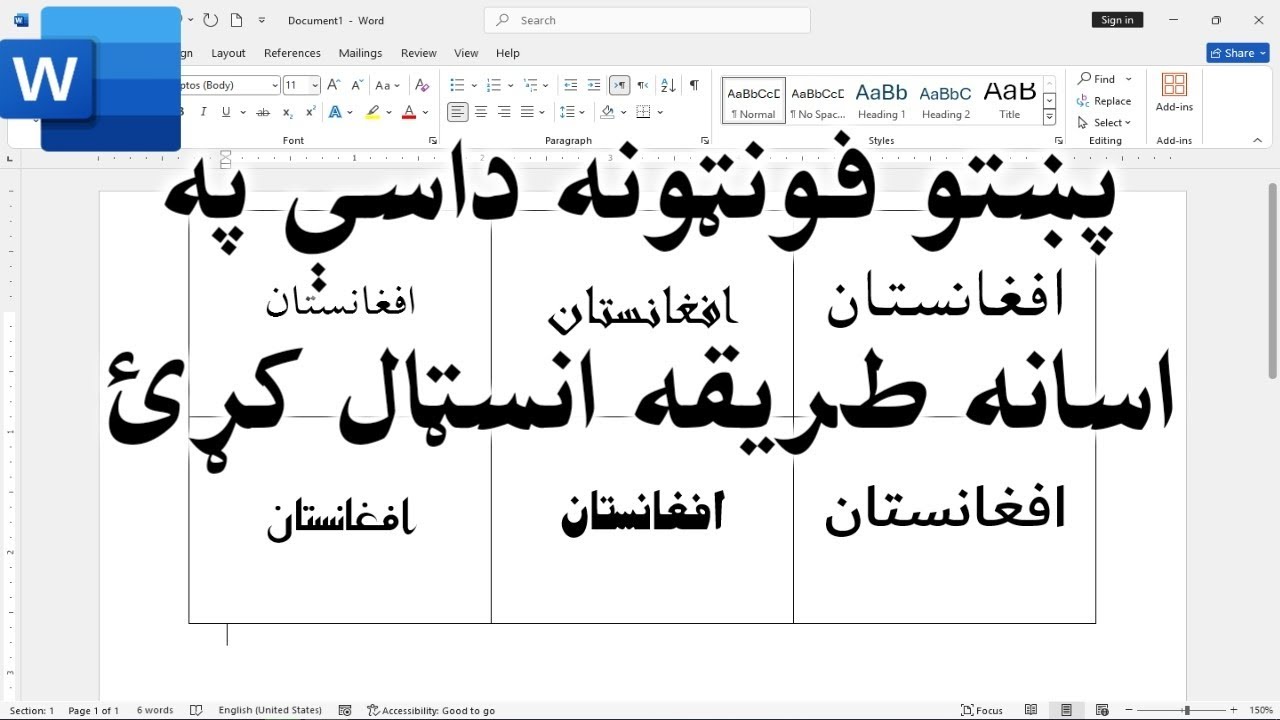Toggle align left button

(458, 112)
